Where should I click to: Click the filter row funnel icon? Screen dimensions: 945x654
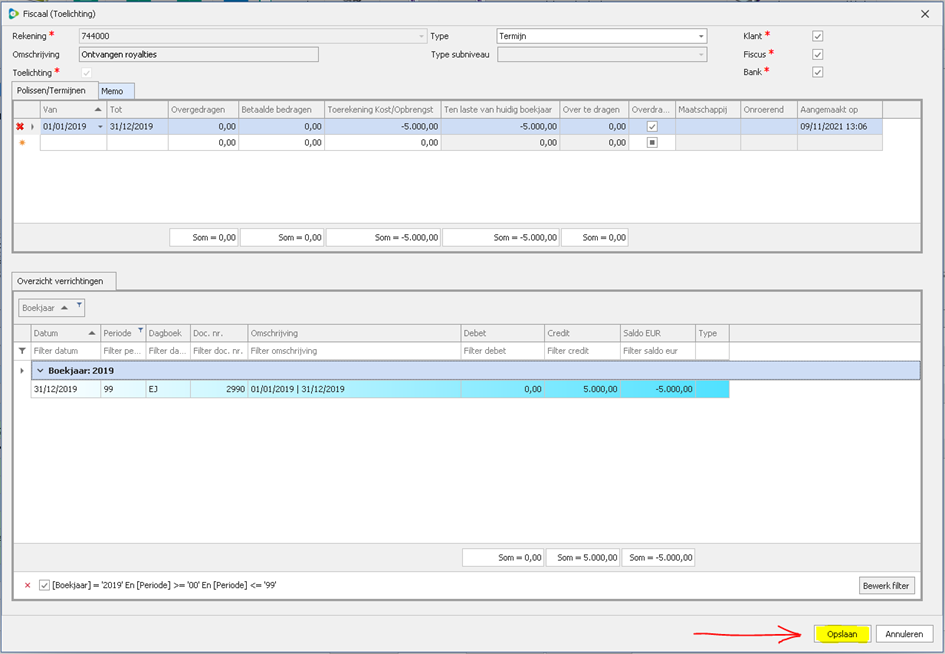22,351
